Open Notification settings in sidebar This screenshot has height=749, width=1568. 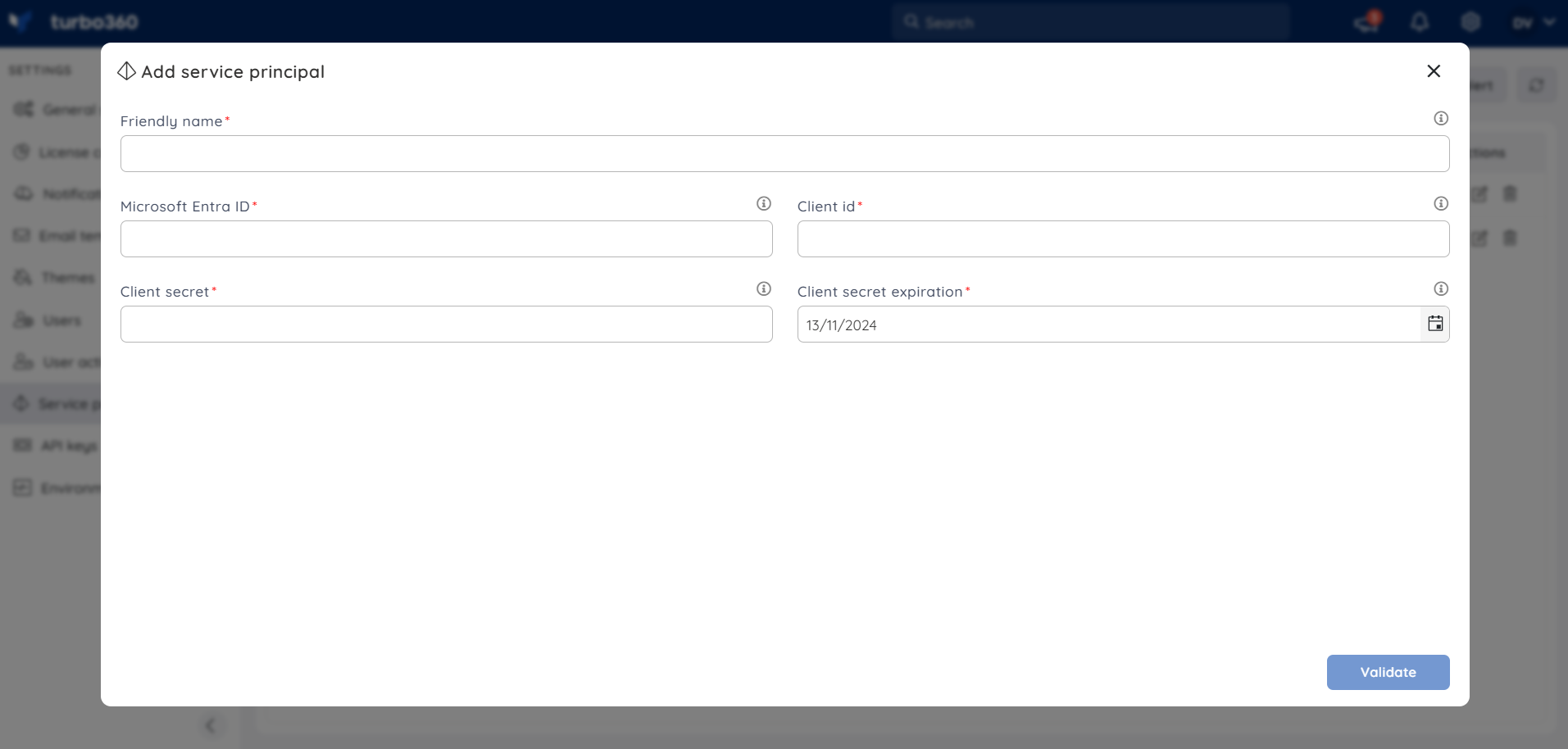(x=51, y=194)
